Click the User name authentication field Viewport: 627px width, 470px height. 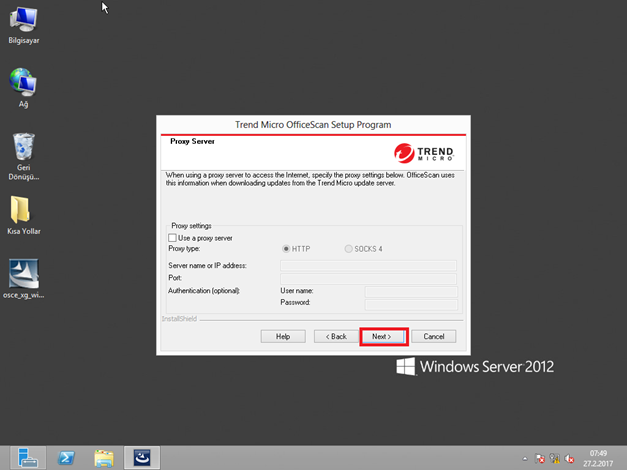tap(411, 292)
